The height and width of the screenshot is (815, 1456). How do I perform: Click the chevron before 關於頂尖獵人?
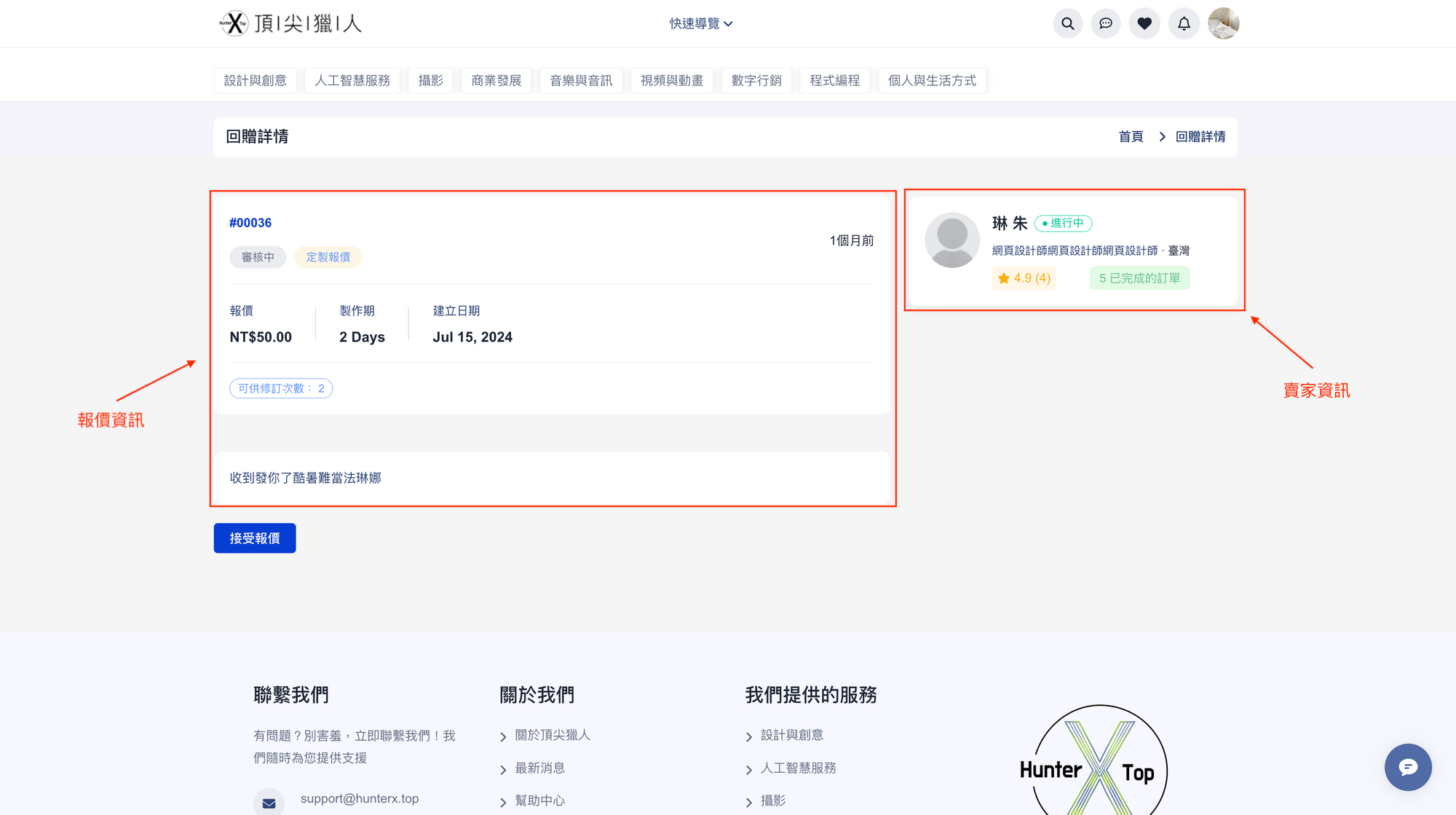coord(503,737)
